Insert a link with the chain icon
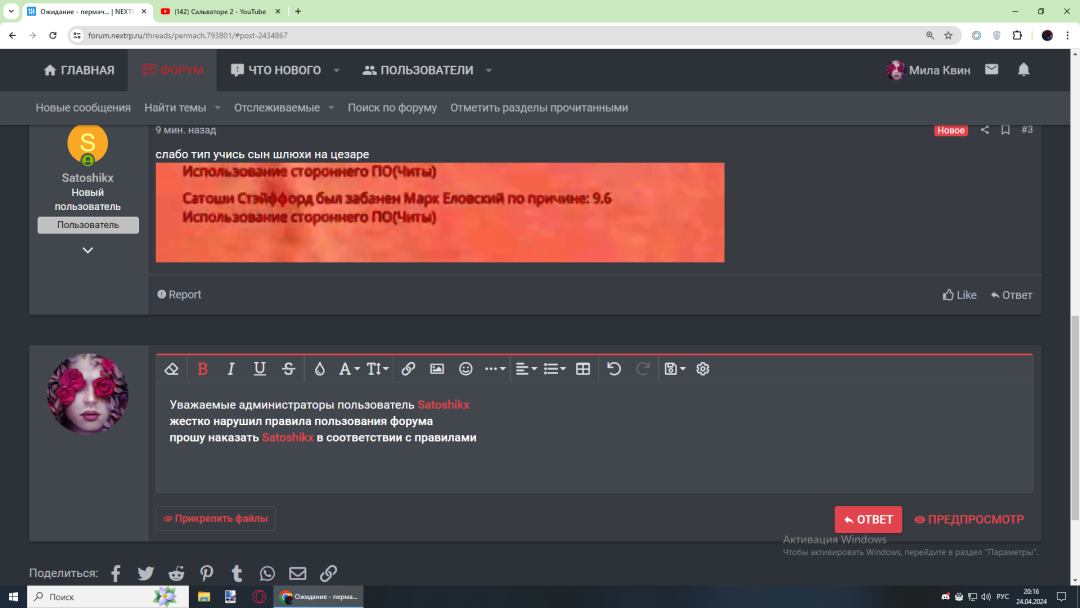The height and width of the screenshot is (608, 1080). [x=408, y=369]
